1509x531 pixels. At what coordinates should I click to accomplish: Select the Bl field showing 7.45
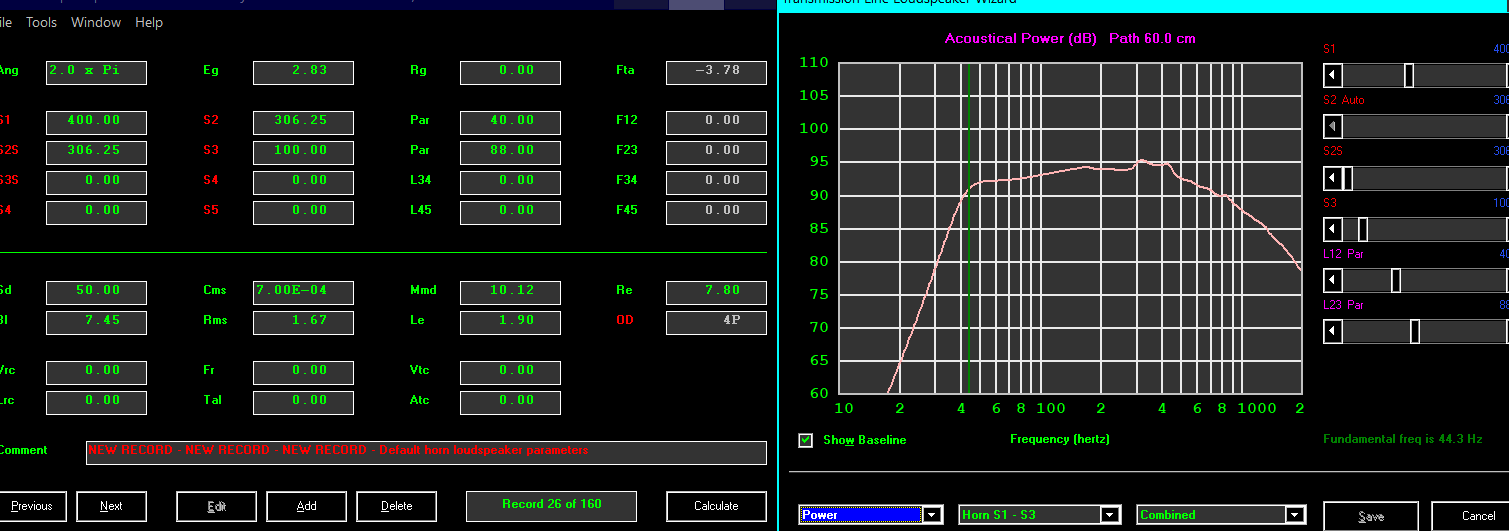[96, 322]
